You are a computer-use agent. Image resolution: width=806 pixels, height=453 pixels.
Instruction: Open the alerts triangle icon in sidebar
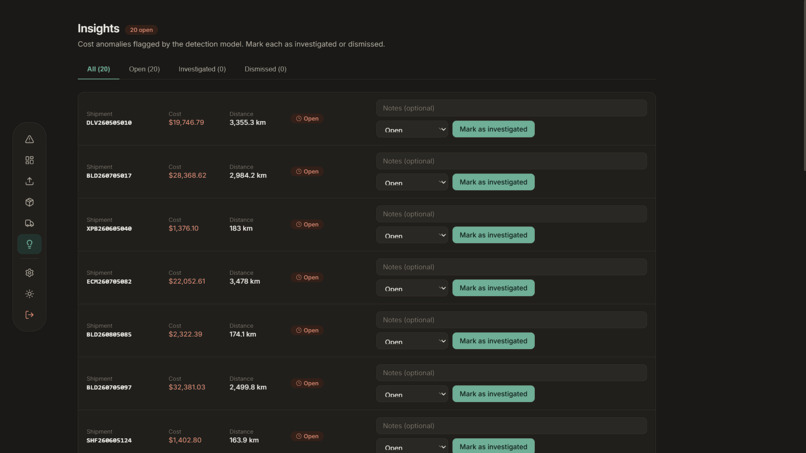click(29, 139)
